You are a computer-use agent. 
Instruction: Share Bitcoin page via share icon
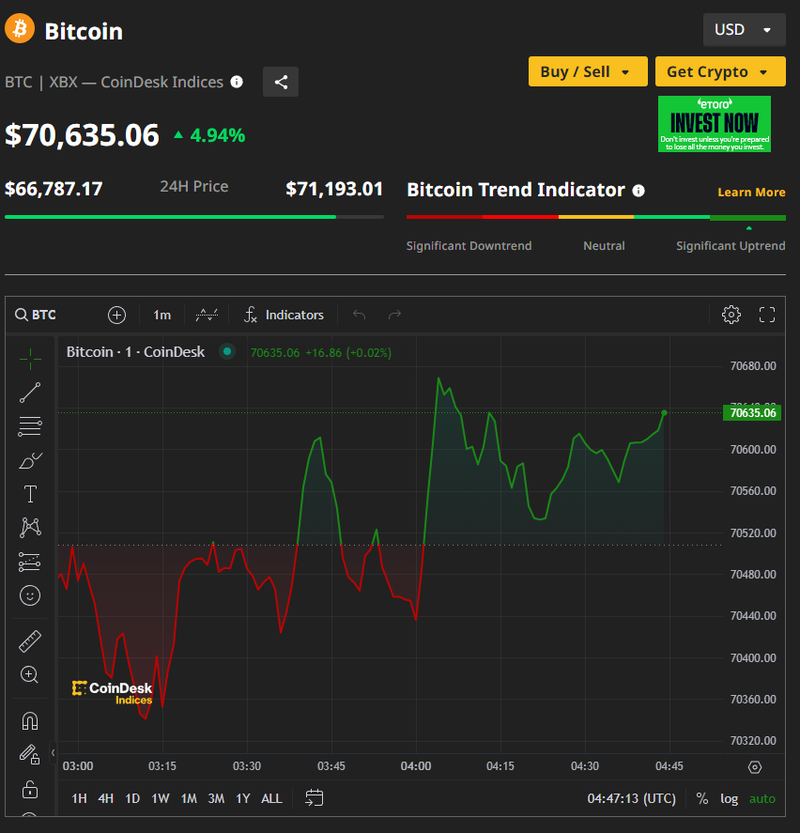[x=281, y=82]
